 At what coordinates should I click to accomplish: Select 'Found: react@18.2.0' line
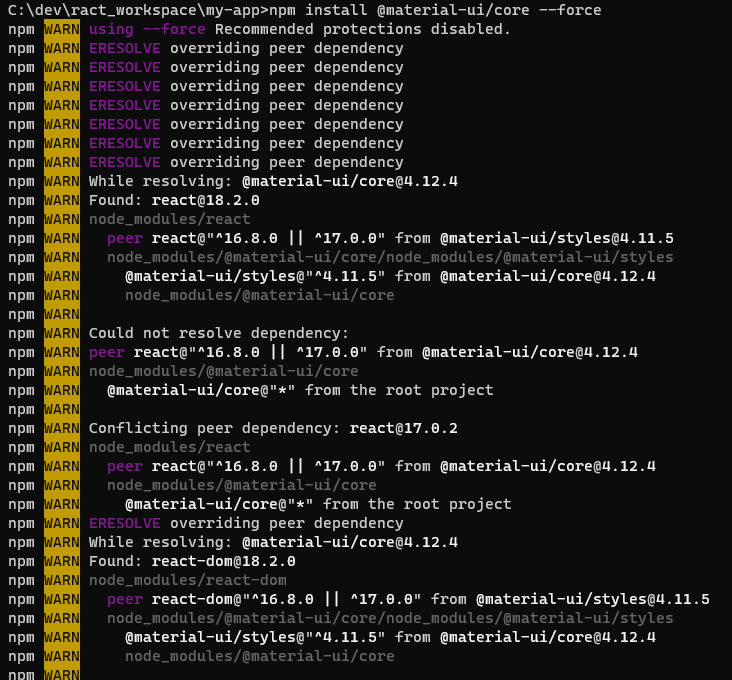tap(174, 200)
